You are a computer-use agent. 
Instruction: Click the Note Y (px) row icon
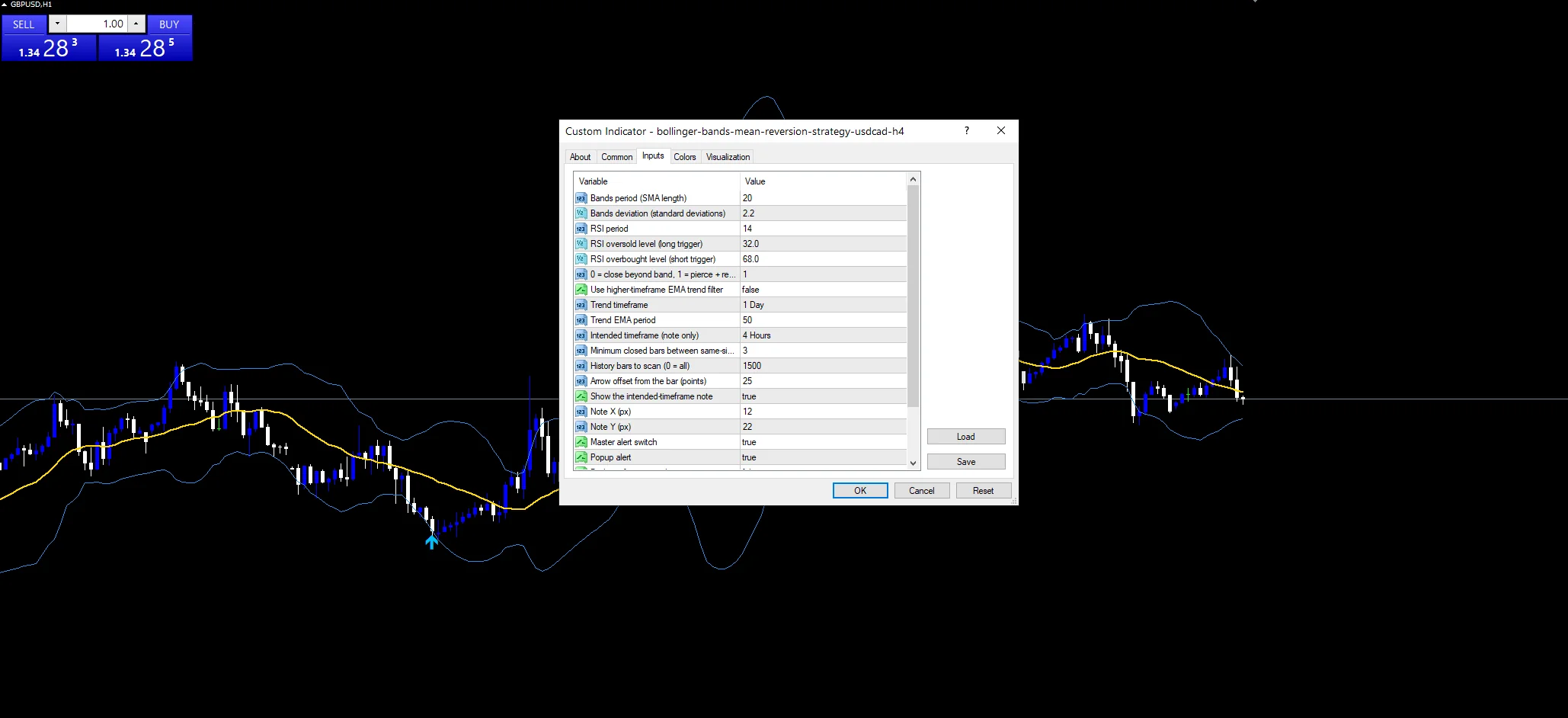coord(581,427)
